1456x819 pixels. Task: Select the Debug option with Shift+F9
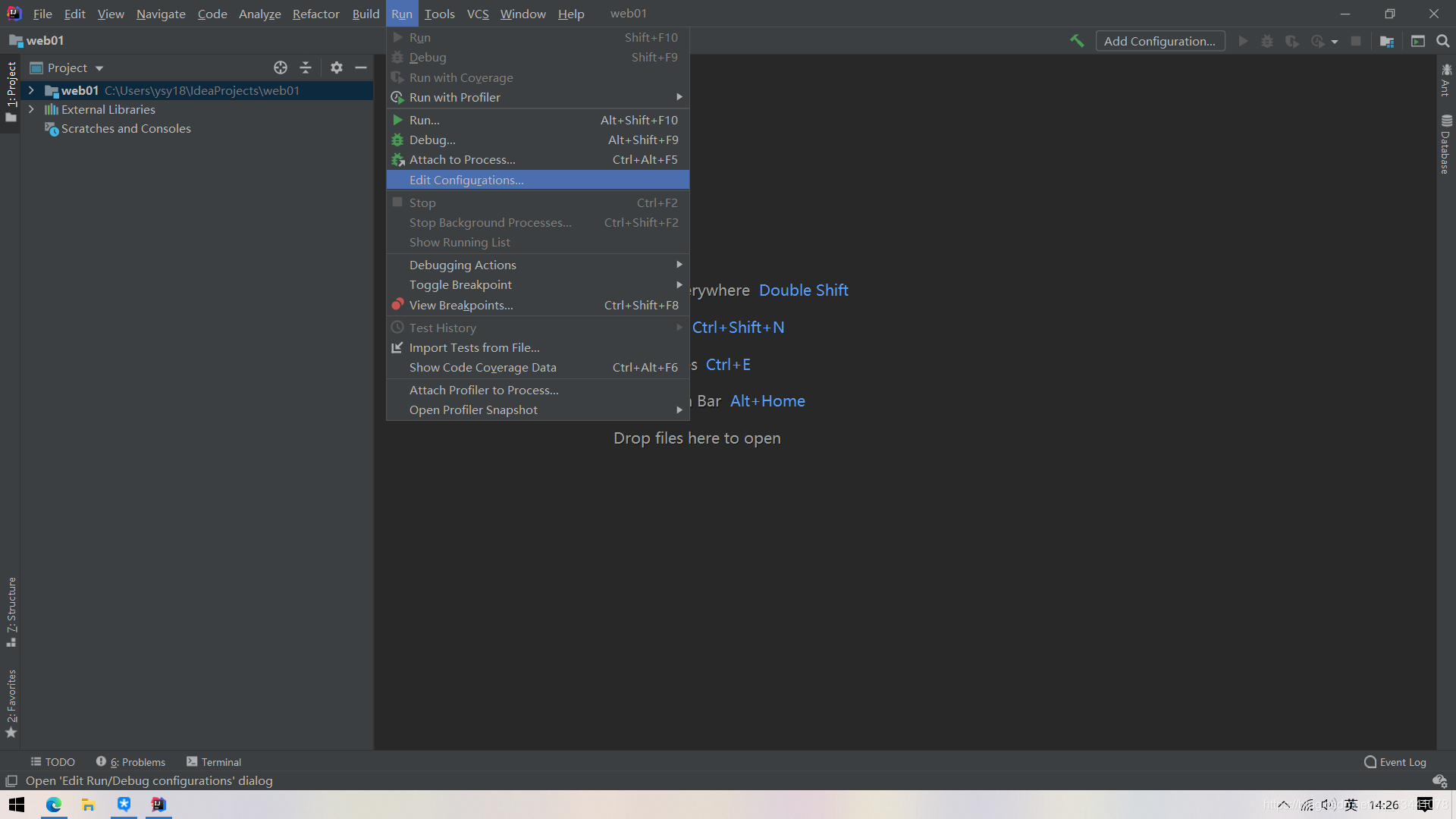click(538, 57)
